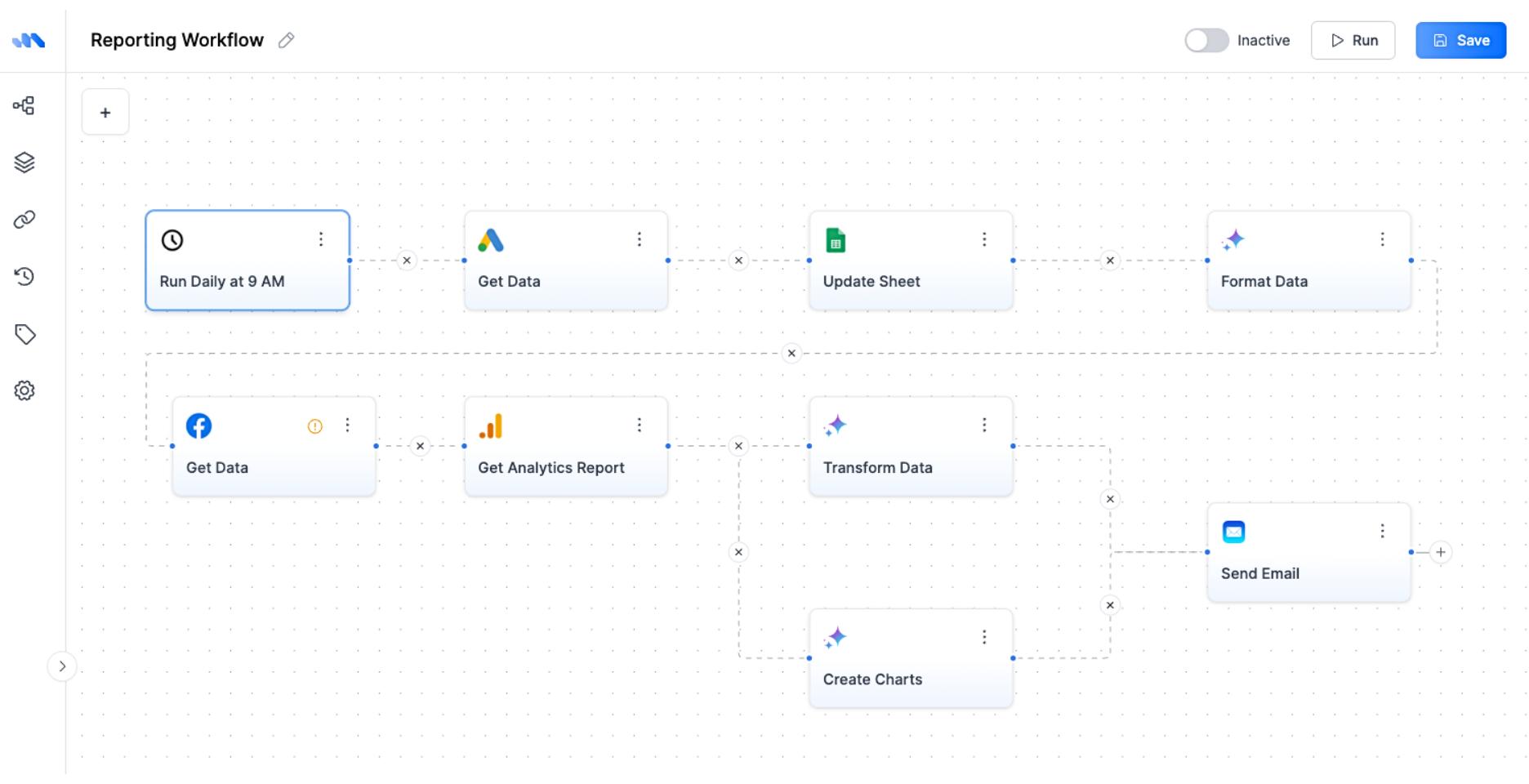Click the Format Data label
Viewport: 1529px width, 784px height.
click(x=1264, y=281)
